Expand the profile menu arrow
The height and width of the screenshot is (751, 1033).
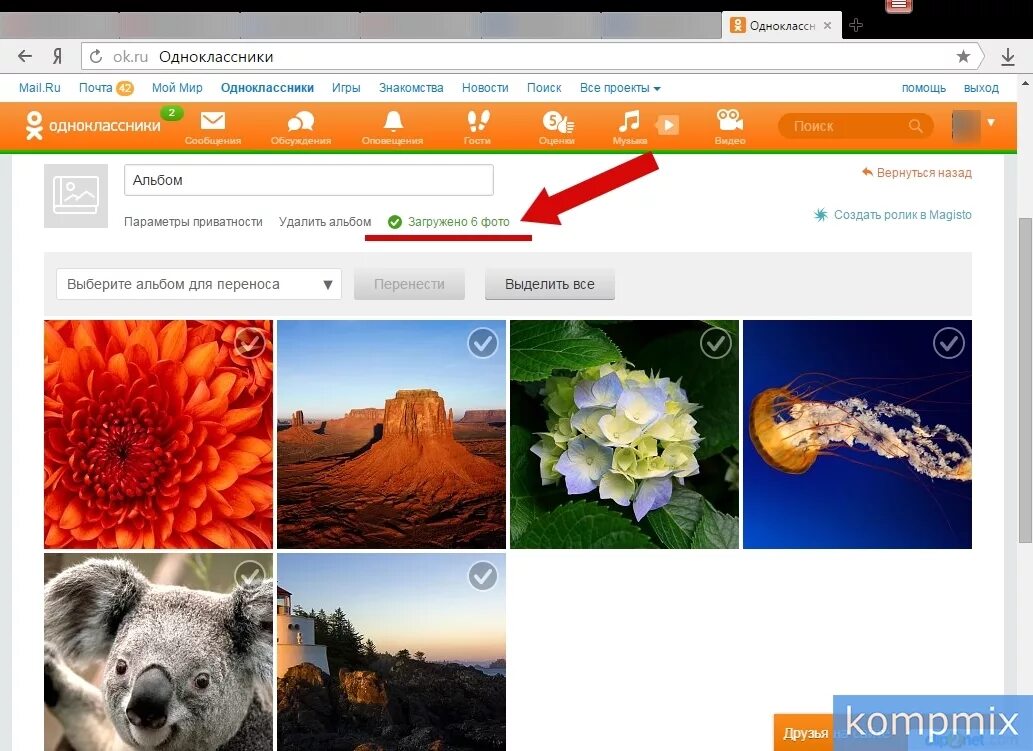click(991, 123)
